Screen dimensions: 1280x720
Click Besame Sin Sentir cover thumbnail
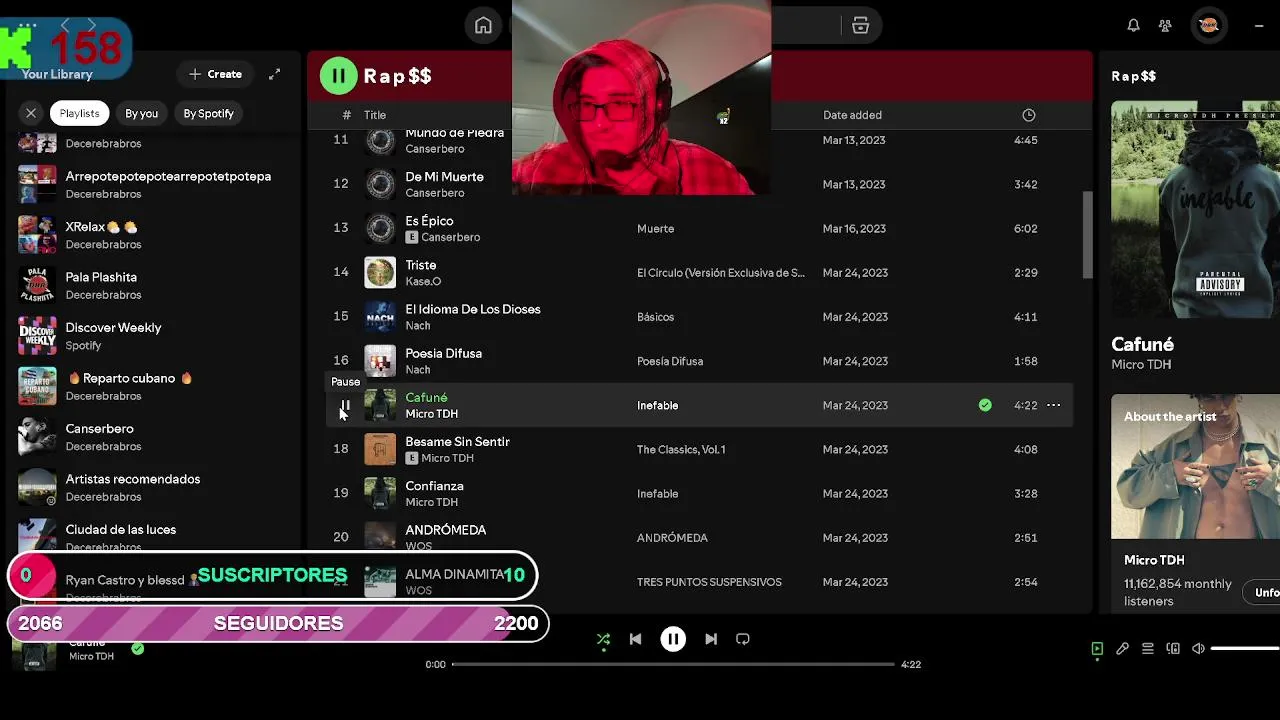pyautogui.click(x=380, y=449)
